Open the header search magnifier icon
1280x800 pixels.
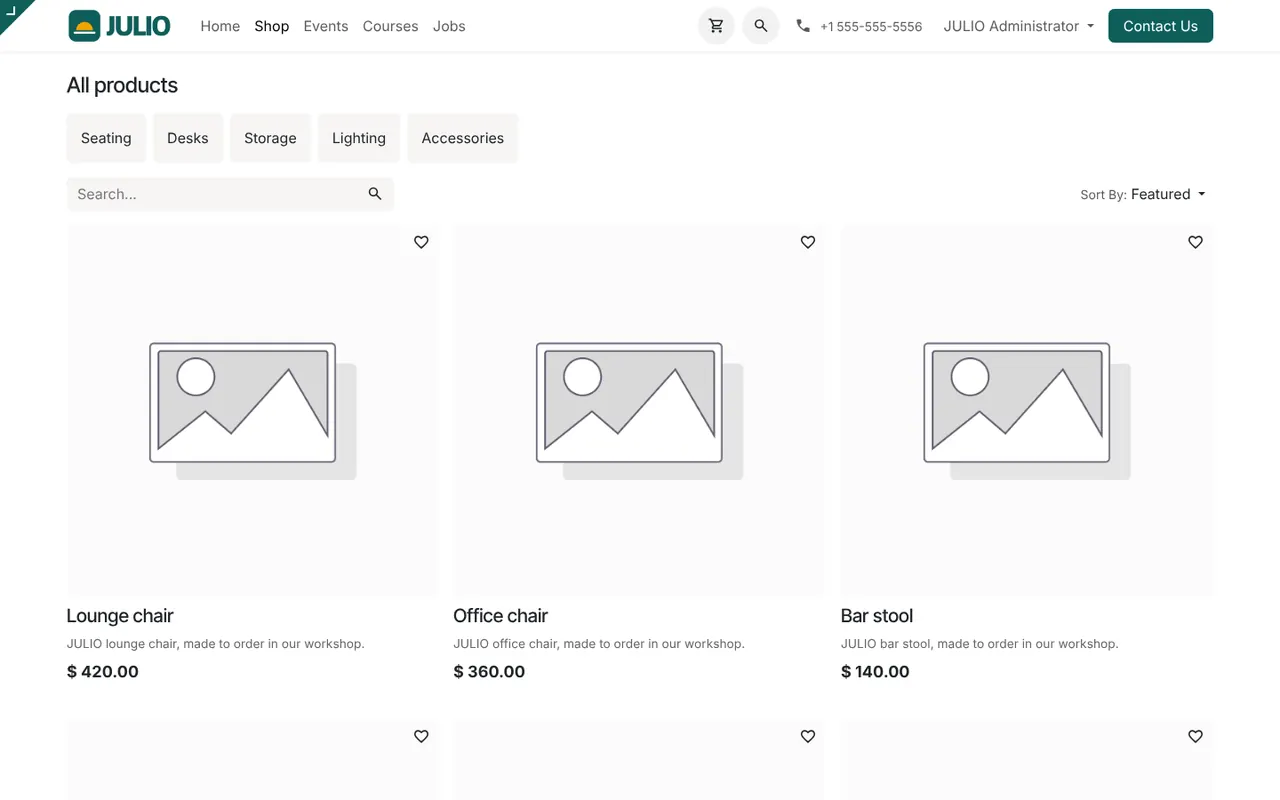(x=761, y=26)
